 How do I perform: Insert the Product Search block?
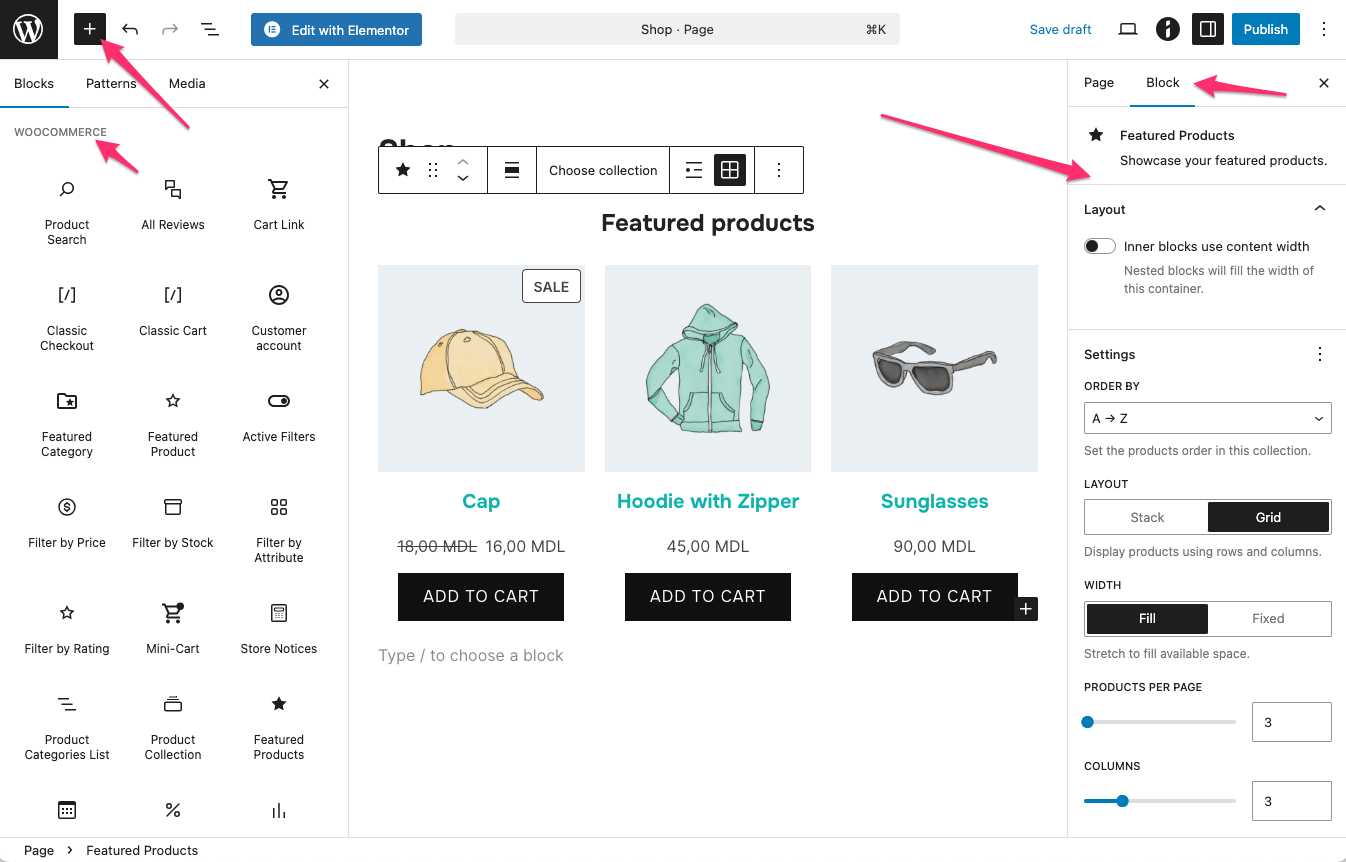pyautogui.click(x=67, y=211)
